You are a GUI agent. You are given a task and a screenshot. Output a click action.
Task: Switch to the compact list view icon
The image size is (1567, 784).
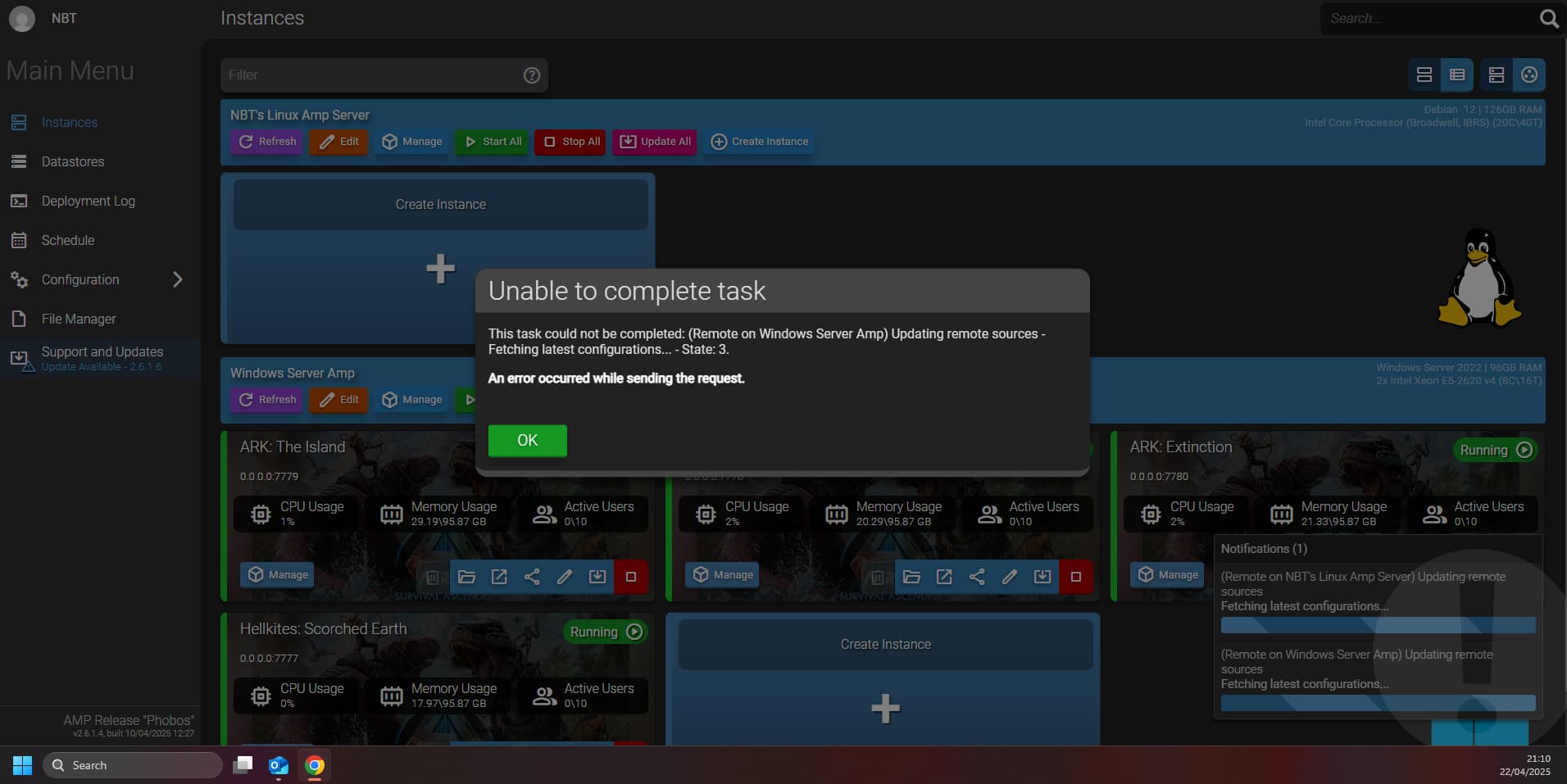click(1457, 75)
